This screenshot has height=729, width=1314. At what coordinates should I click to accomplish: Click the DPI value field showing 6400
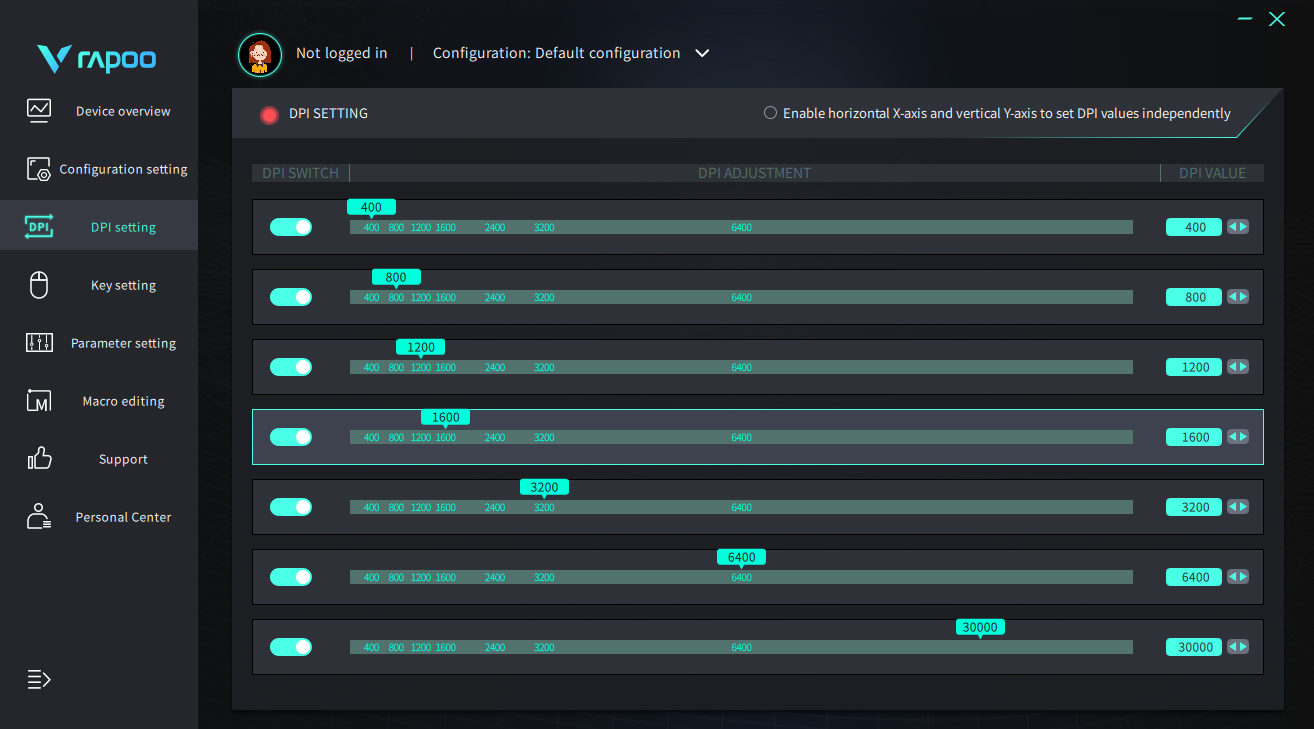pos(1194,577)
